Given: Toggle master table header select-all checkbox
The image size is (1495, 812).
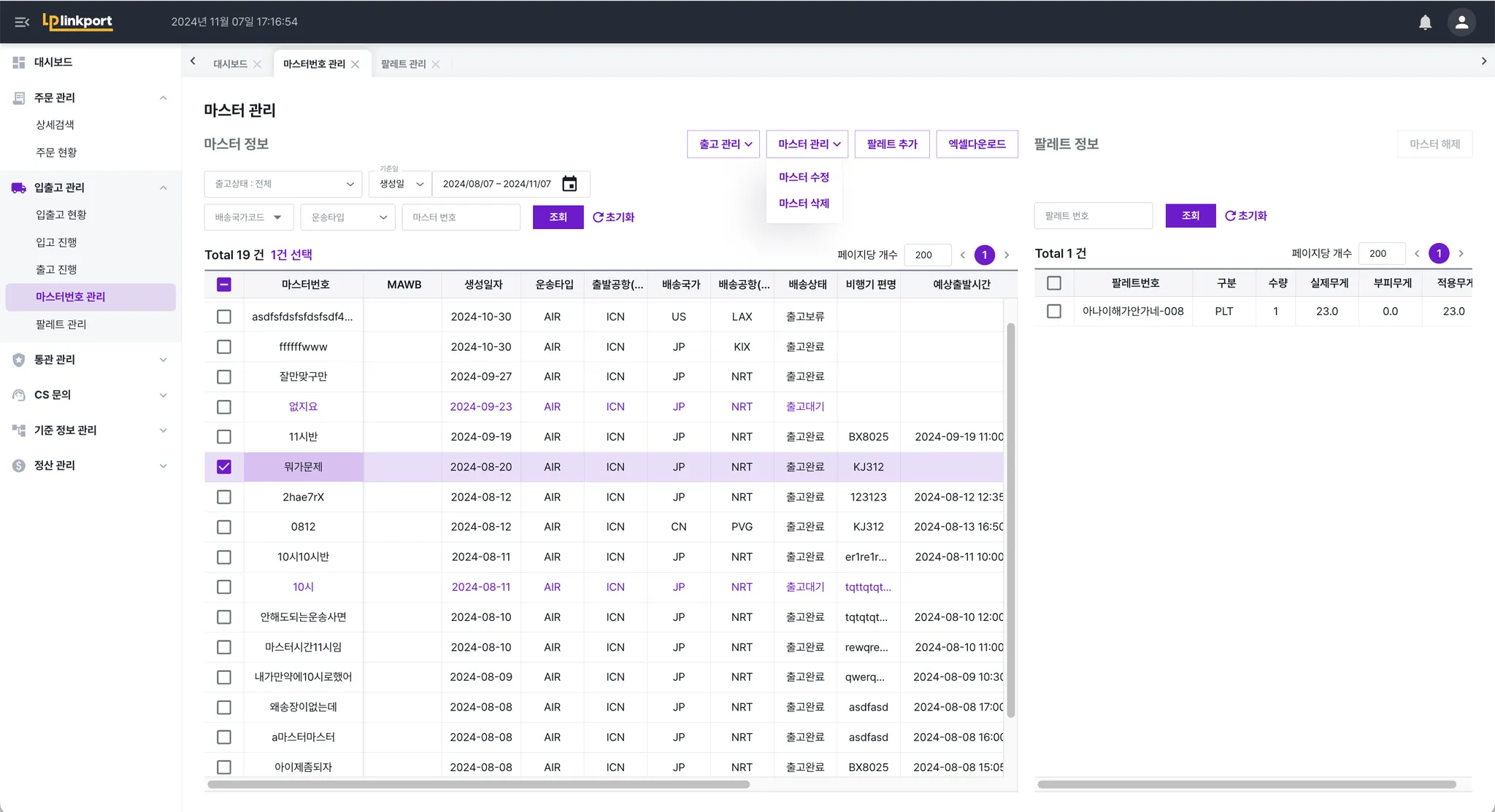Looking at the screenshot, I should pos(224,285).
